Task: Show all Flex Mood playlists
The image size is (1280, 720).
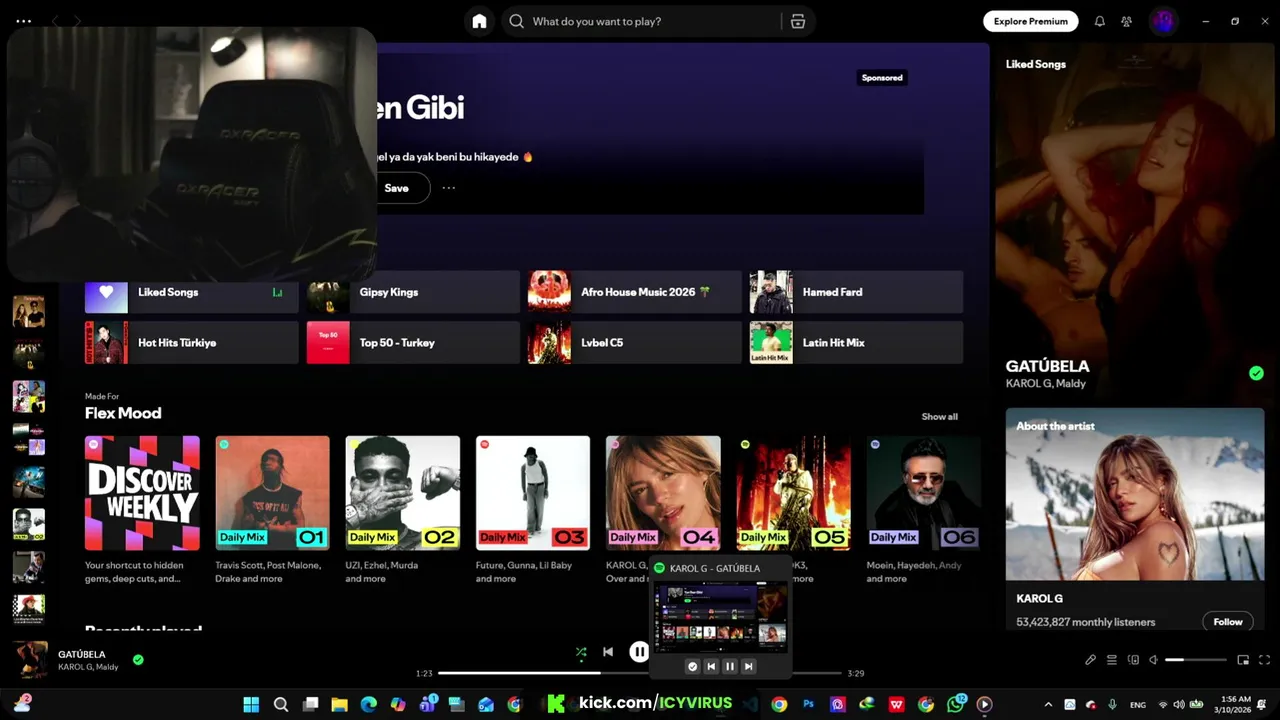Action: tap(939, 417)
